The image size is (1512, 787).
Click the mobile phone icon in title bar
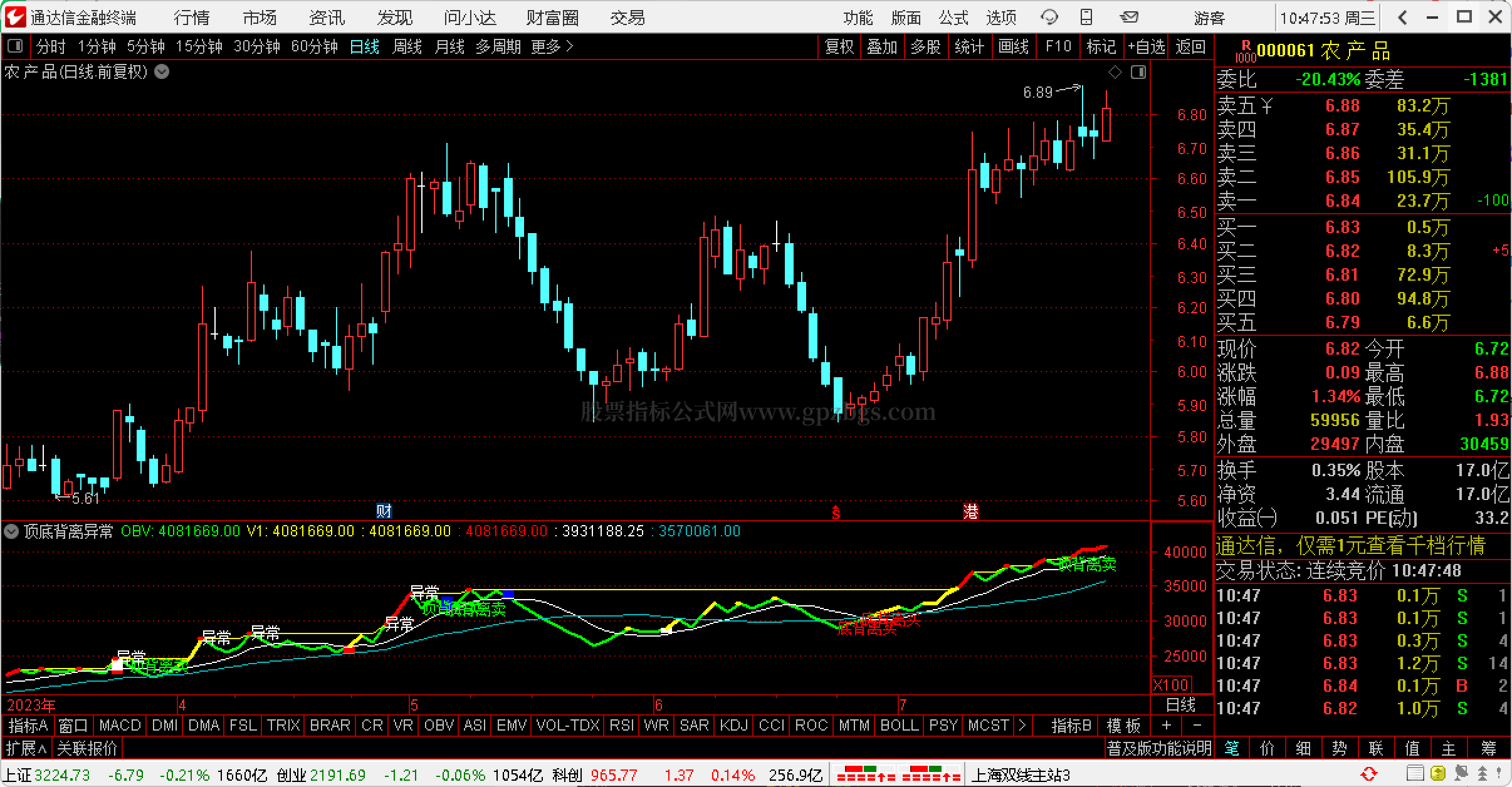[x=1087, y=17]
